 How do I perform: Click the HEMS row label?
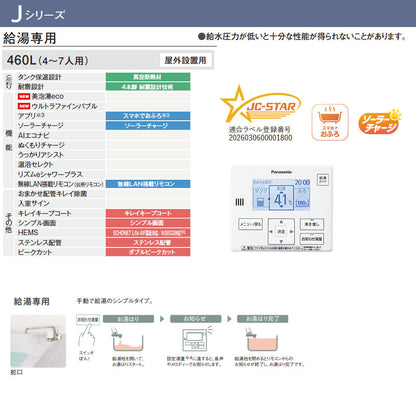28,233
